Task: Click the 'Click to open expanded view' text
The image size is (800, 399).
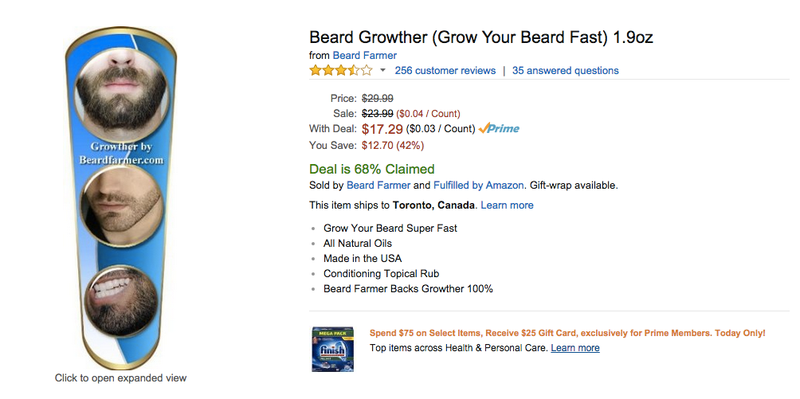Action: point(121,378)
